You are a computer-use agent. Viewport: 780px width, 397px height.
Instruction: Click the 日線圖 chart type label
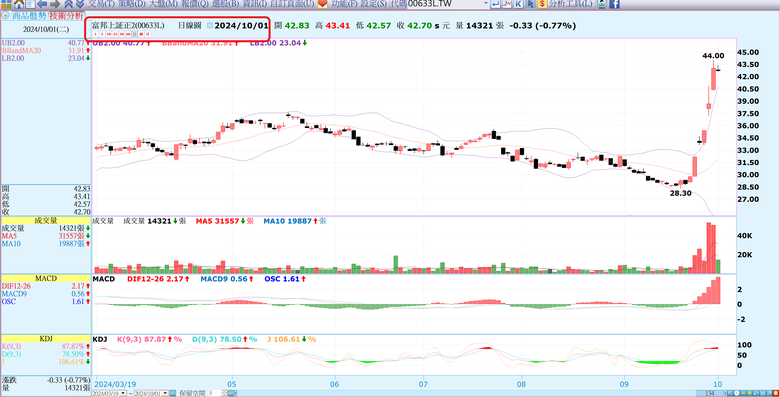tap(190, 25)
